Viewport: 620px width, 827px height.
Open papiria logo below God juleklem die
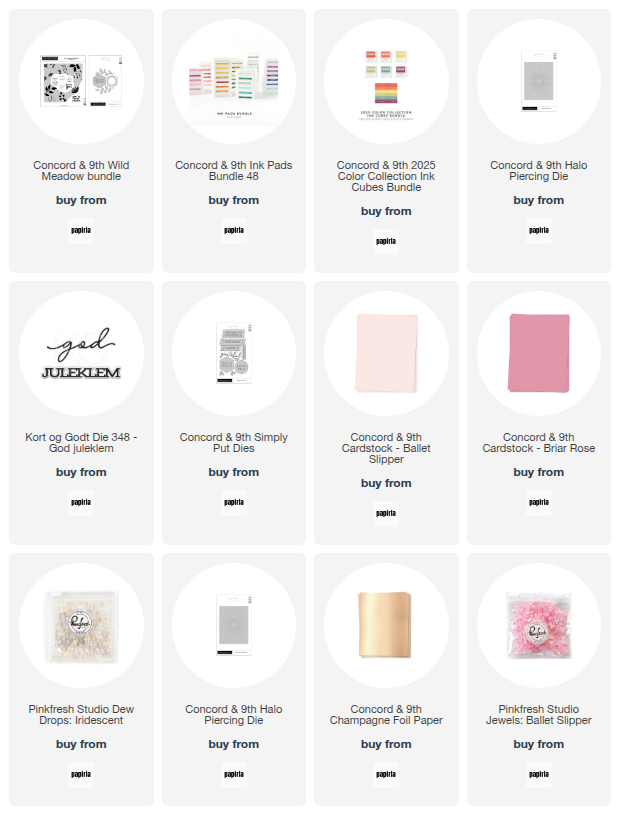[81, 503]
